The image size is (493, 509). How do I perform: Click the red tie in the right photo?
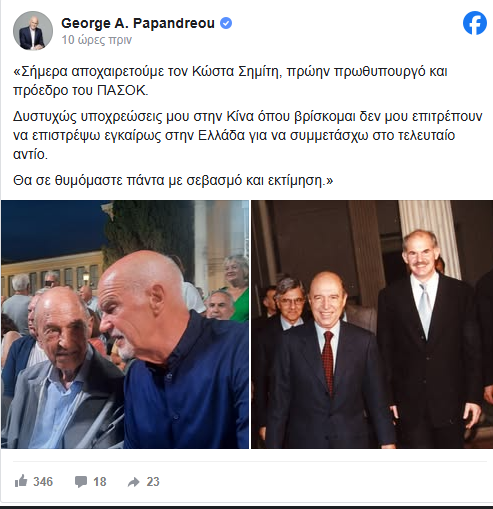pos(329,362)
